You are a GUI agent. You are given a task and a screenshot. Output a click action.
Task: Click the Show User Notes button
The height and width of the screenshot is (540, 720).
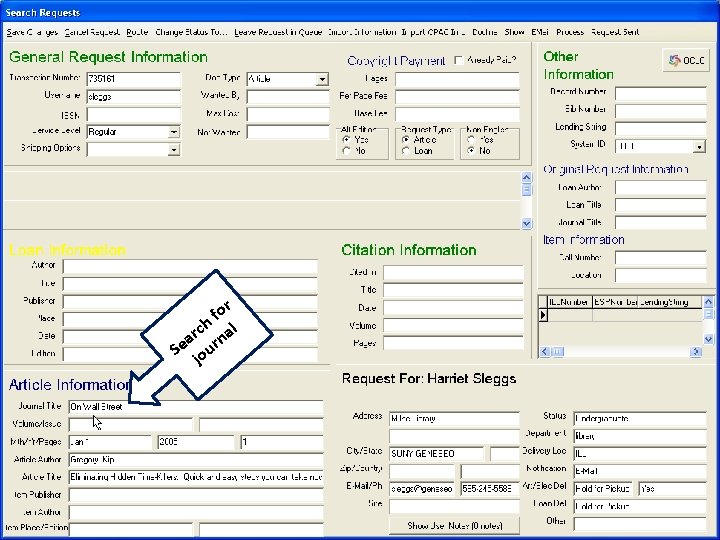pos(455,525)
